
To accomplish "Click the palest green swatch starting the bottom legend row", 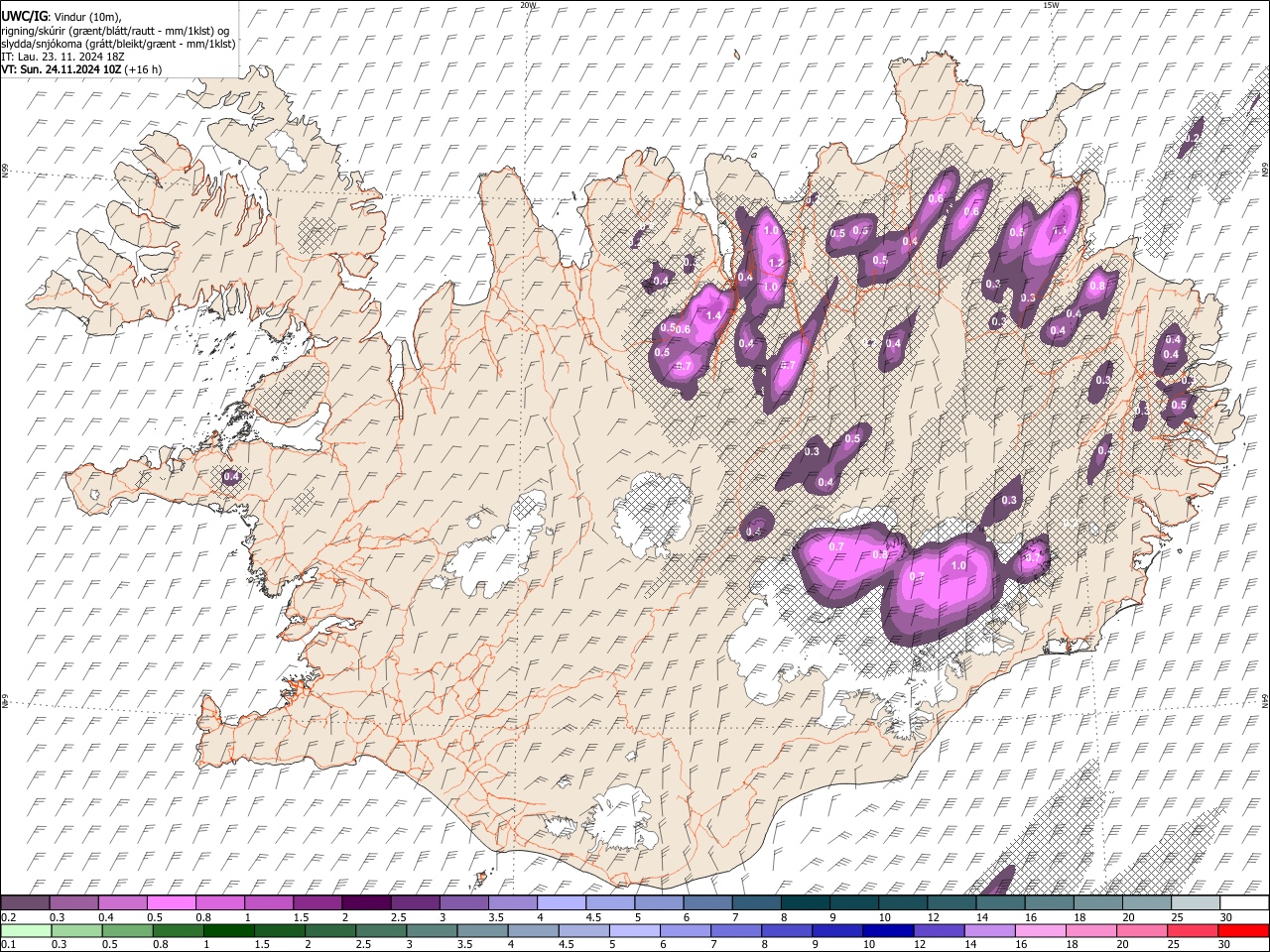I will [27, 930].
